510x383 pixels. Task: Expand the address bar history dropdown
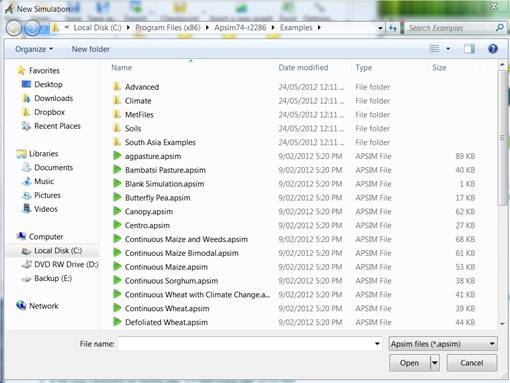coord(380,28)
